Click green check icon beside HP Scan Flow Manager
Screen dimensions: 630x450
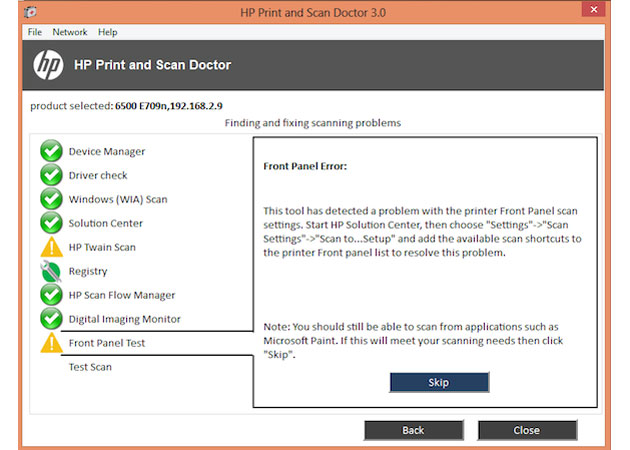tap(51, 296)
